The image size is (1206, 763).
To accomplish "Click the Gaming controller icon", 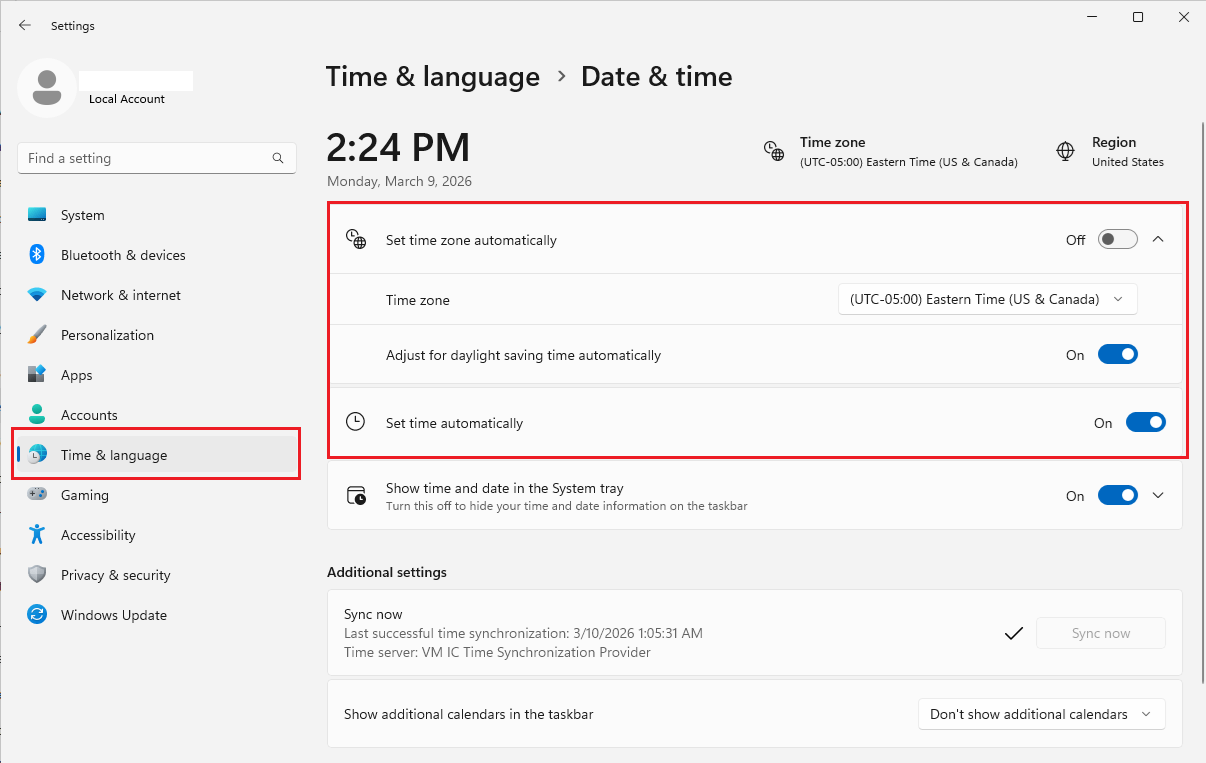I will 37,495.
